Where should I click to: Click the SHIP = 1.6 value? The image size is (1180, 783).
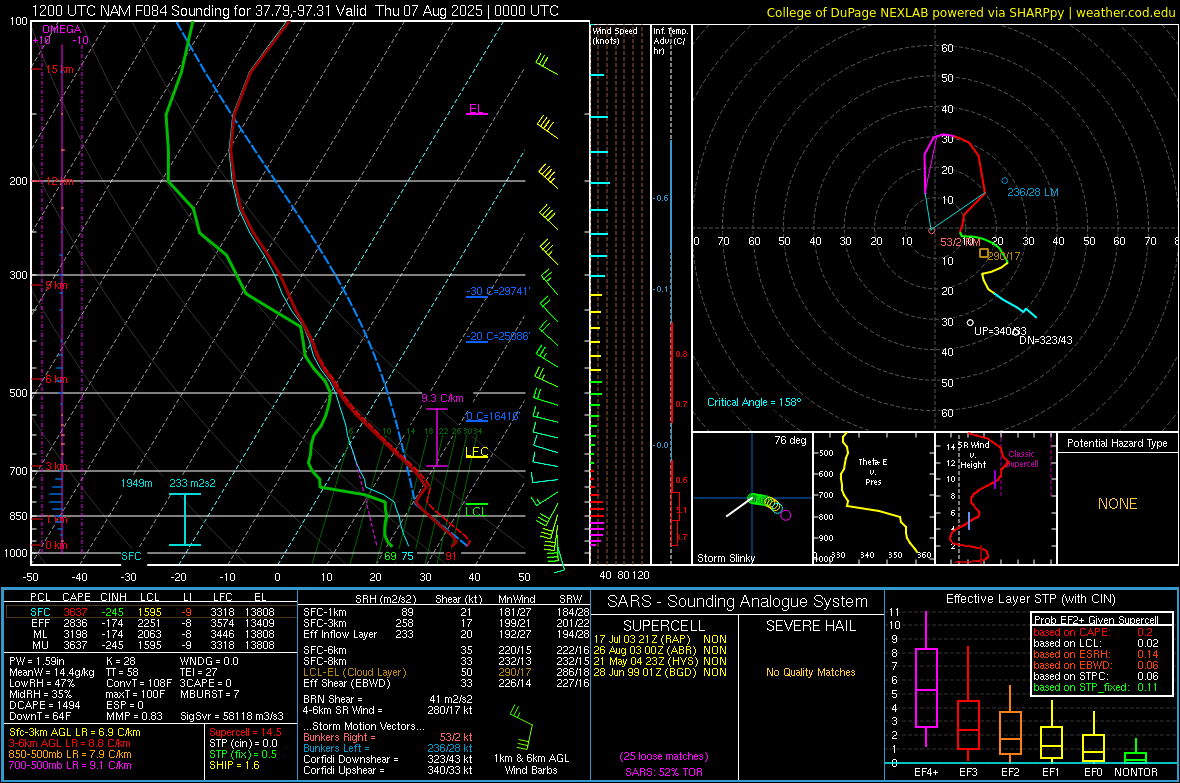(234, 765)
